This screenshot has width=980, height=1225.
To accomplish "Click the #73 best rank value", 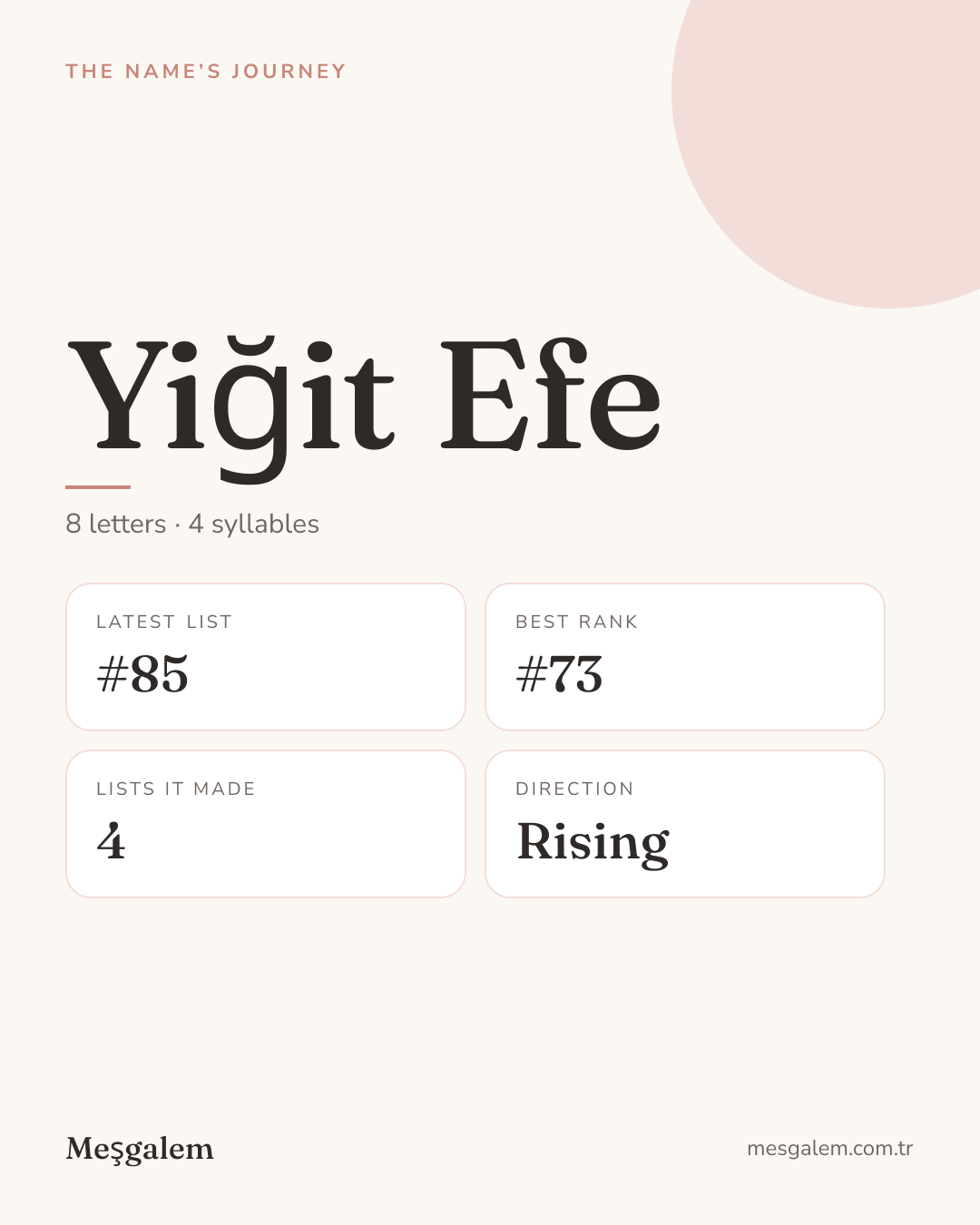I will (559, 674).
